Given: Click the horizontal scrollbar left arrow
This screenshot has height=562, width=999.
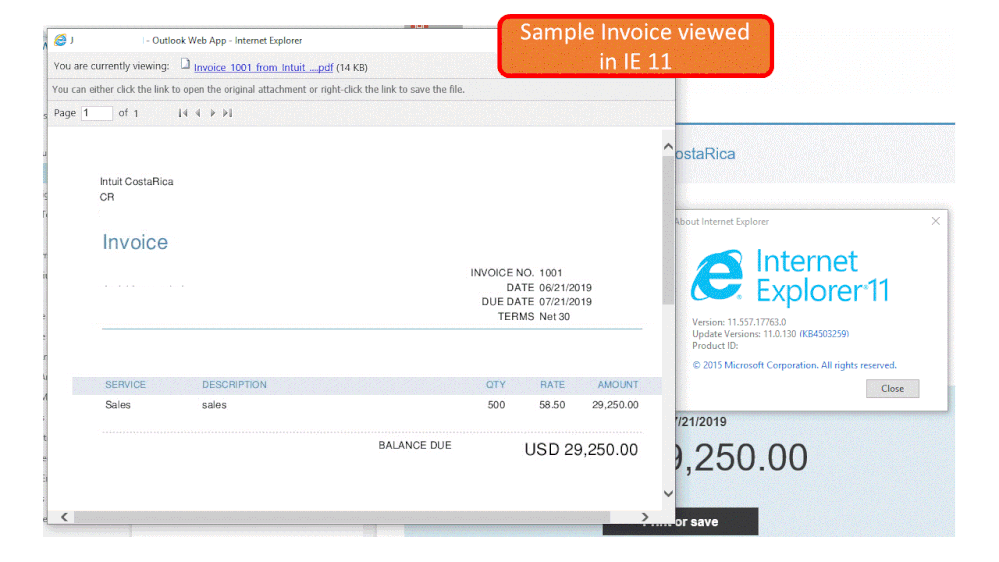Looking at the screenshot, I should 64,517.
